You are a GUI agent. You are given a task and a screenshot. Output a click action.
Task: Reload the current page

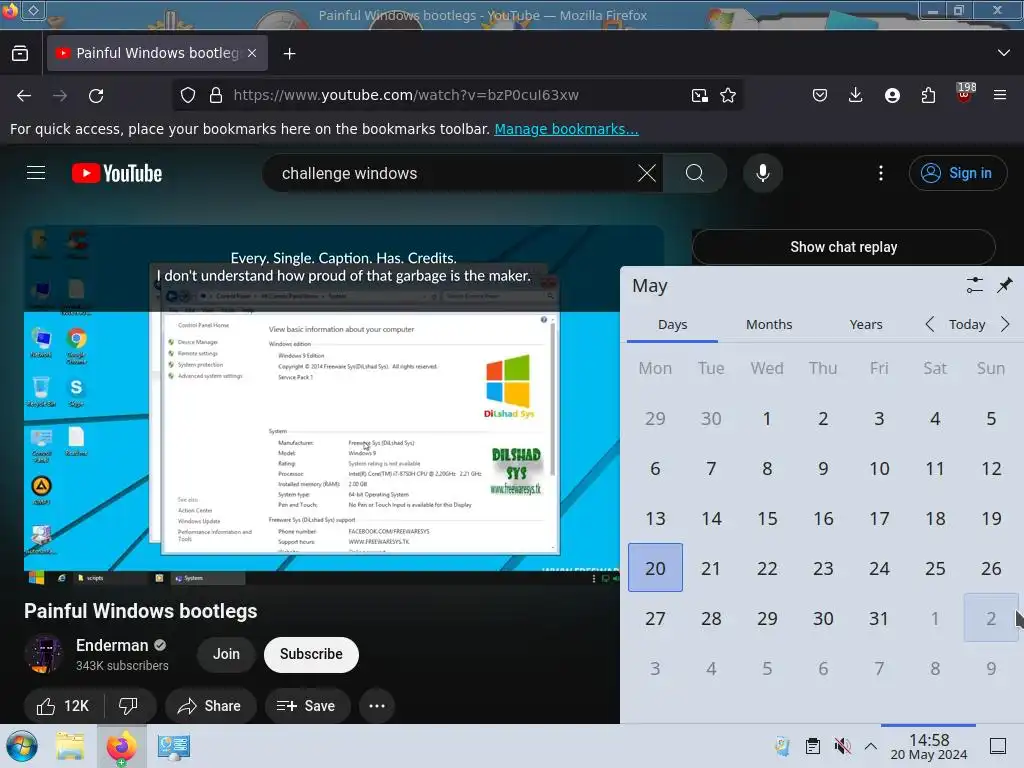tap(96, 95)
